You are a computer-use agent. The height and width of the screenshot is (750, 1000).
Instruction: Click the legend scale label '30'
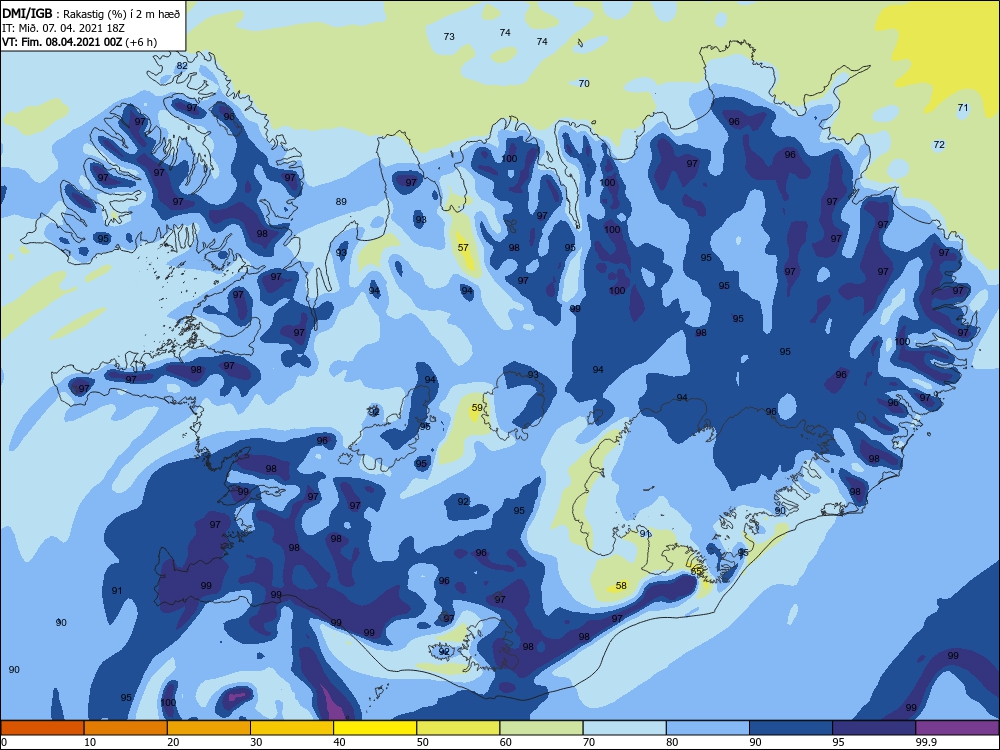point(256,742)
